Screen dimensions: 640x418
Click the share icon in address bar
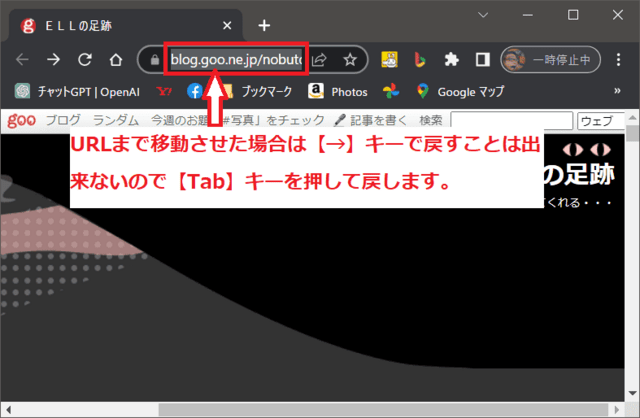(320, 59)
